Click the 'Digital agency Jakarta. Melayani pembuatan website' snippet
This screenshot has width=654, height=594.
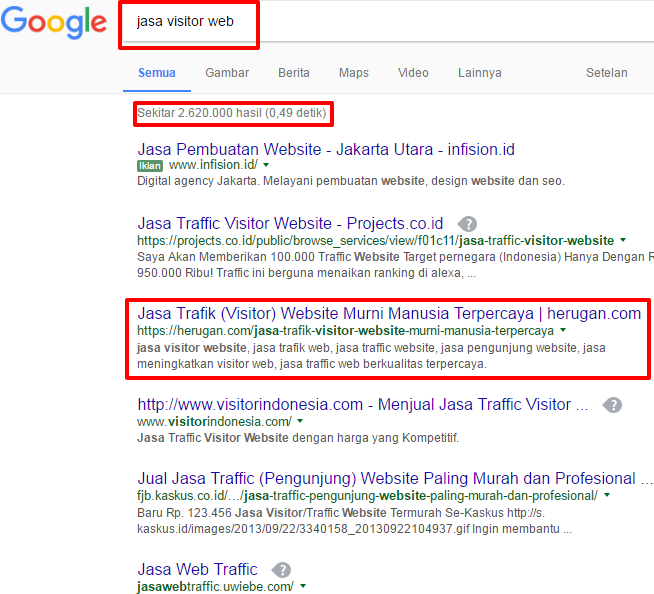351,181
